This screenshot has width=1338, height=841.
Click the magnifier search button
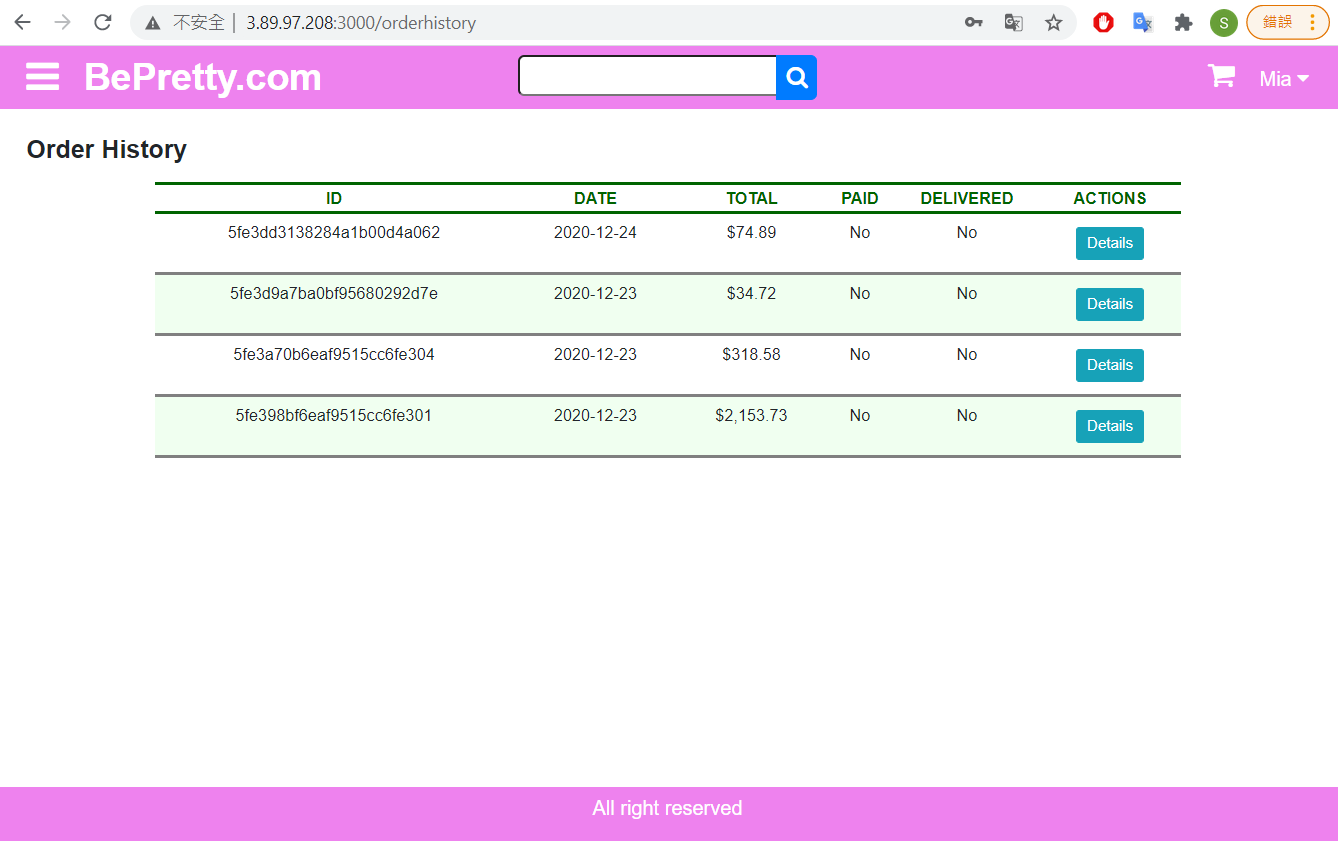(x=797, y=77)
